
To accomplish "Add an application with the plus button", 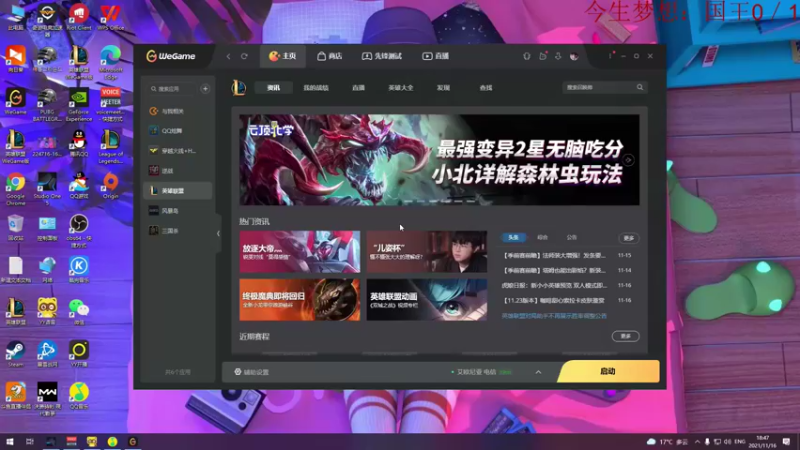I will [205, 89].
